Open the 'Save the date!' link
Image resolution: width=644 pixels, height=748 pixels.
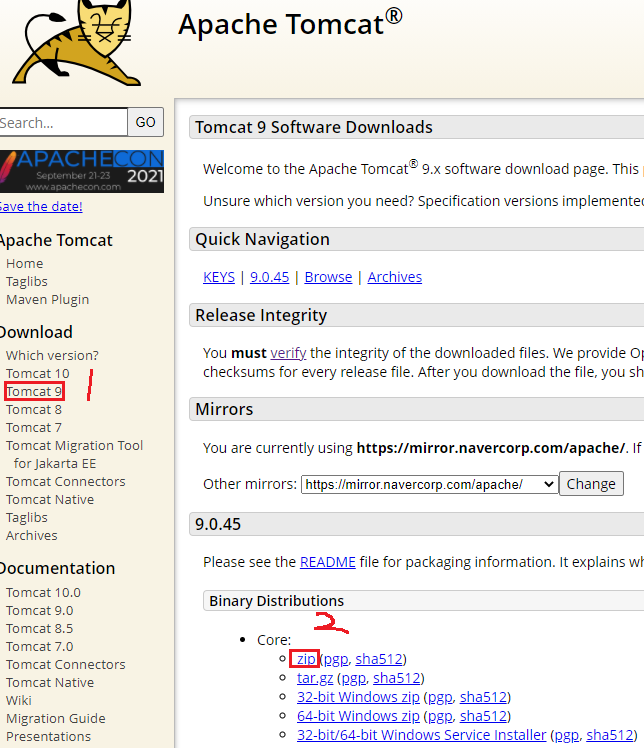[41, 207]
